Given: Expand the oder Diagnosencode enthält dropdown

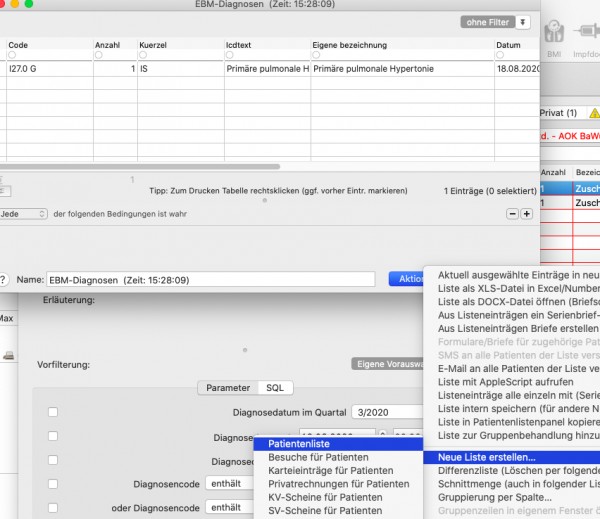Looking at the screenshot, I should [230, 507].
